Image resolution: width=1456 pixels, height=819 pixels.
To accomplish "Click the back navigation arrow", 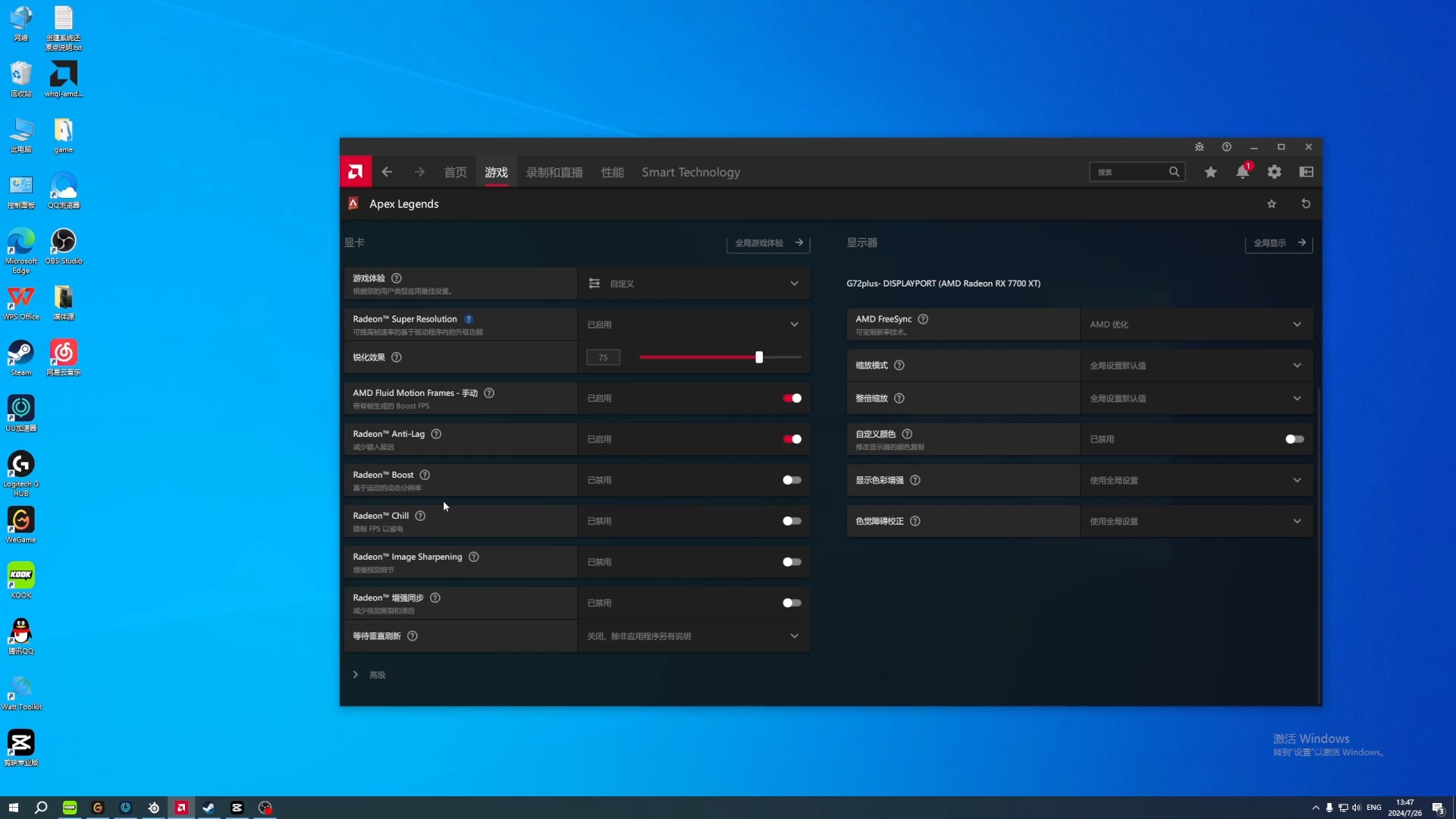I will pos(387,172).
